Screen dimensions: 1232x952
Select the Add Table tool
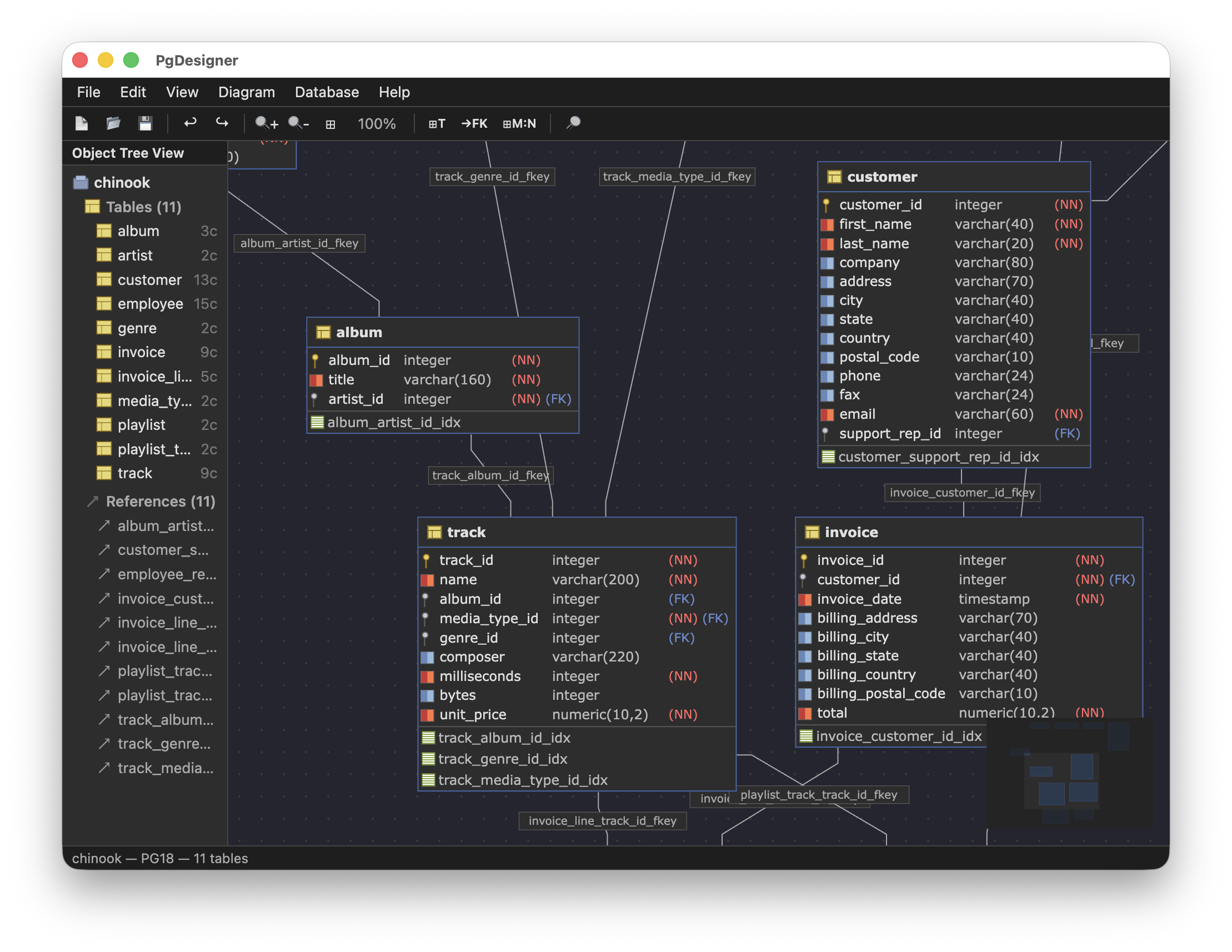[437, 123]
